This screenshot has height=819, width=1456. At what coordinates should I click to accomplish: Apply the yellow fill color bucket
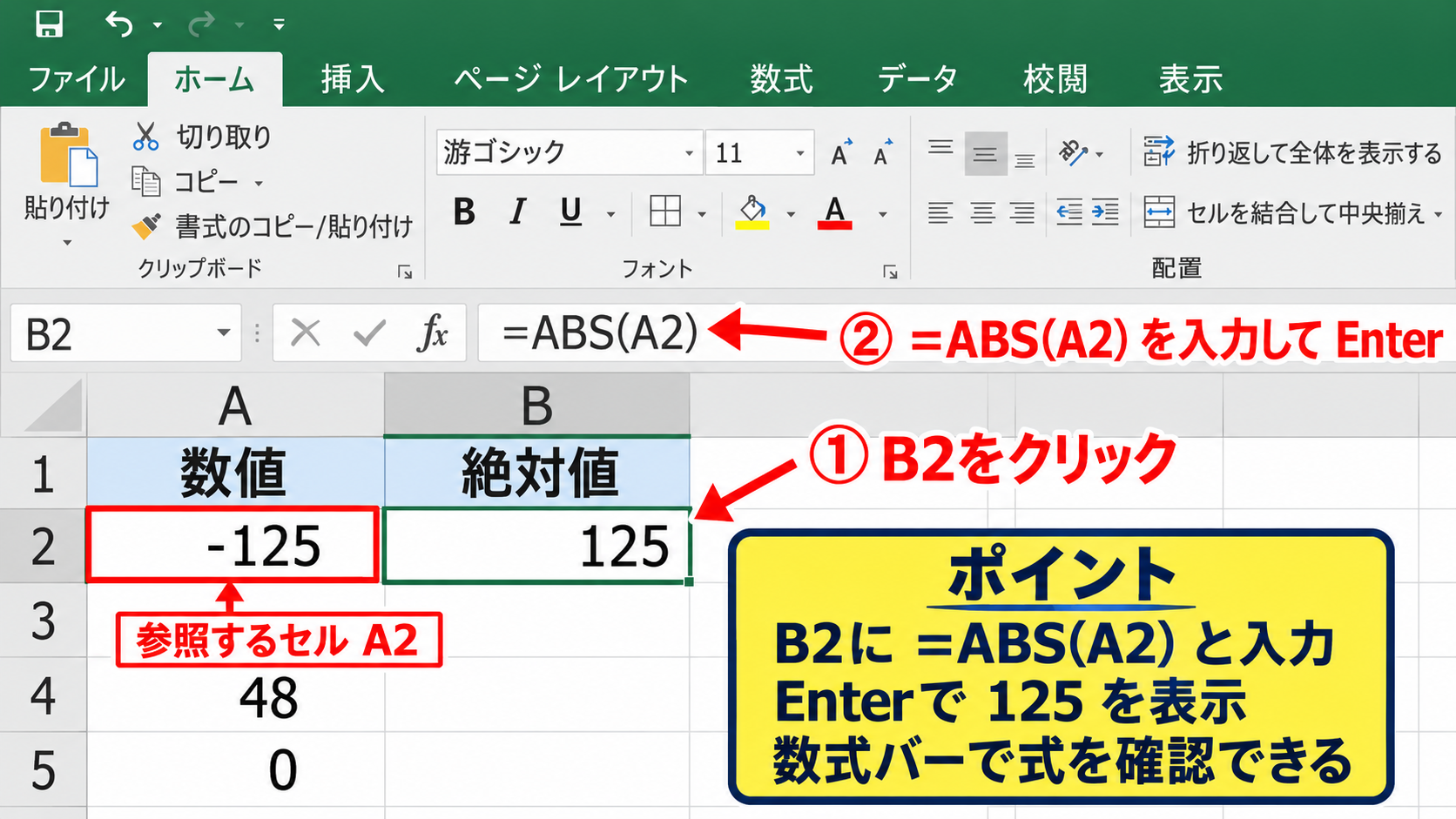(752, 211)
